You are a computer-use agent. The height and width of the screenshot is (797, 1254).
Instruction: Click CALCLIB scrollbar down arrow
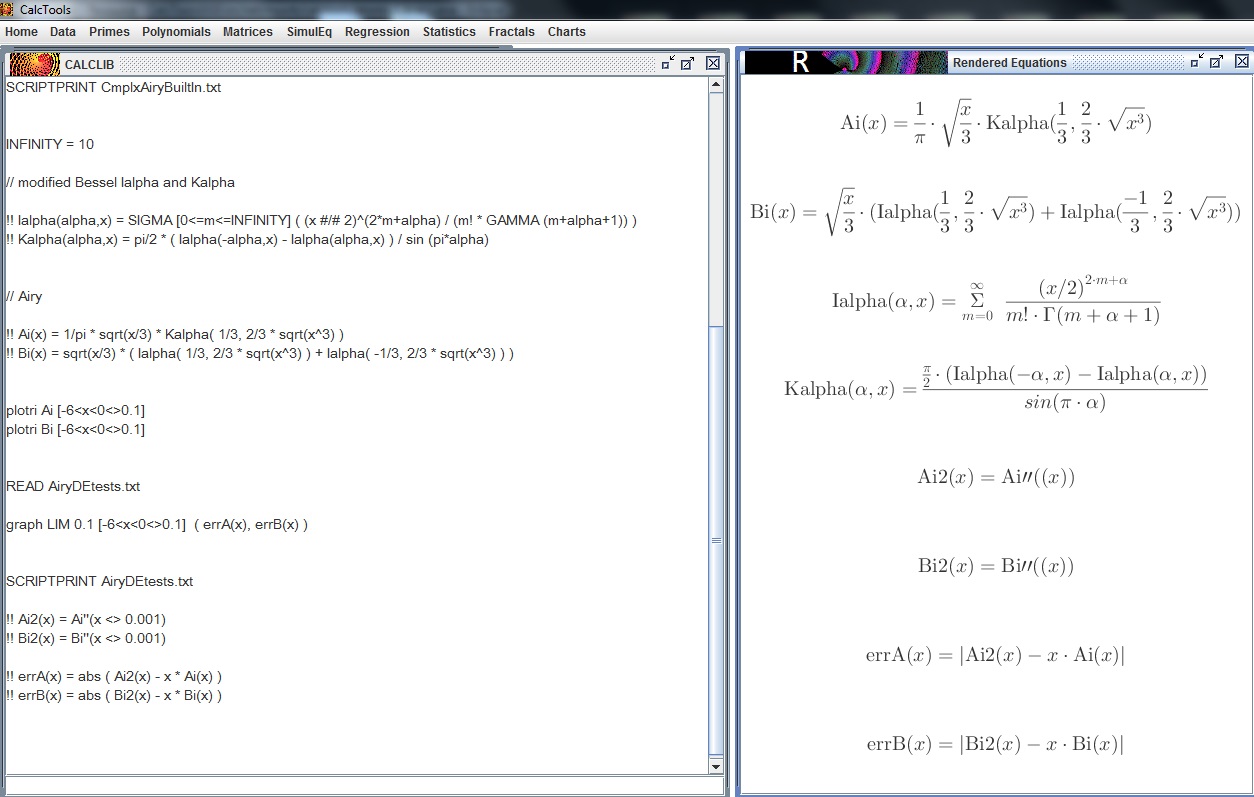715,766
